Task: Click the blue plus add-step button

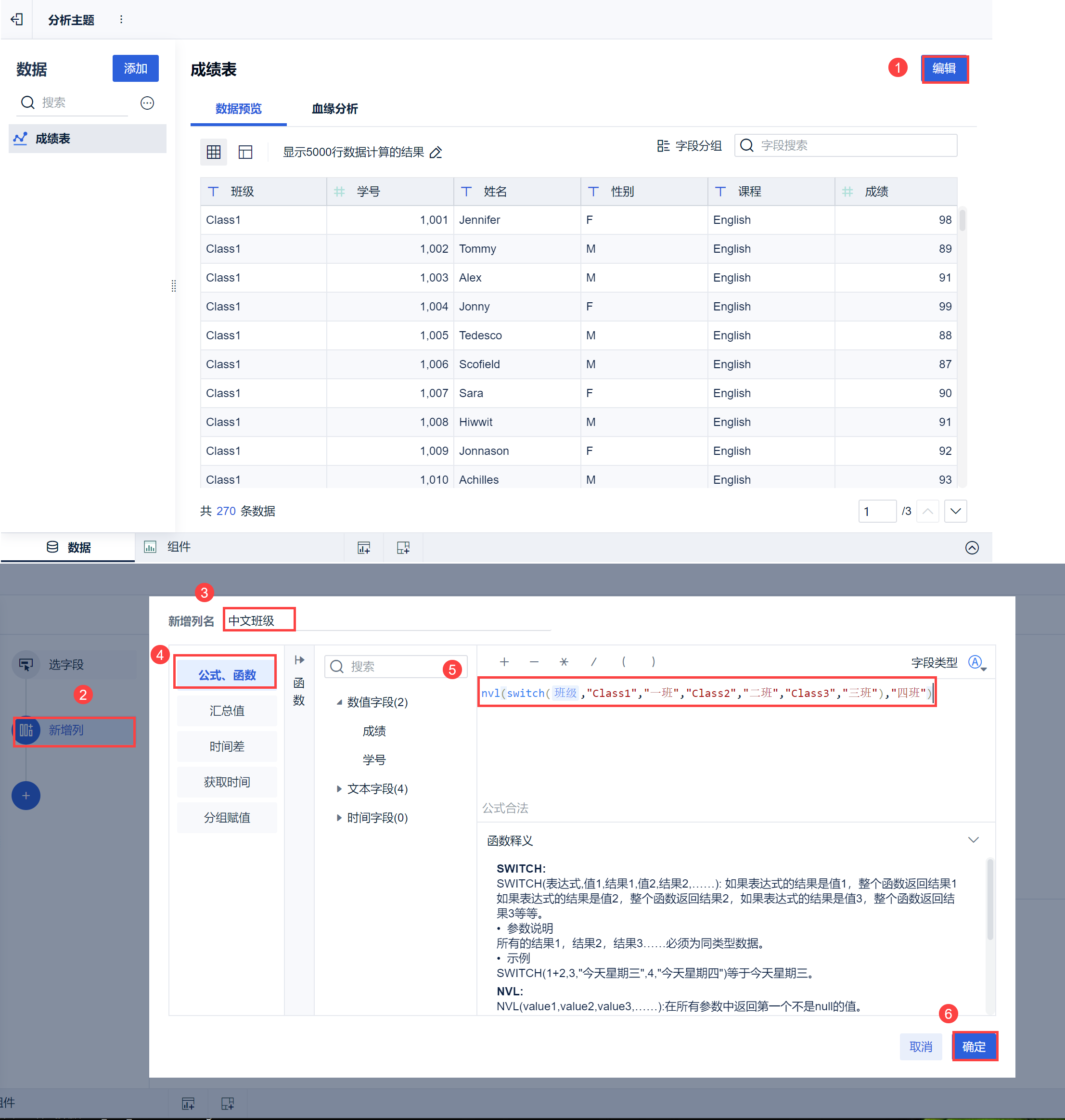Action: pyautogui.click(x=26, y=795)
